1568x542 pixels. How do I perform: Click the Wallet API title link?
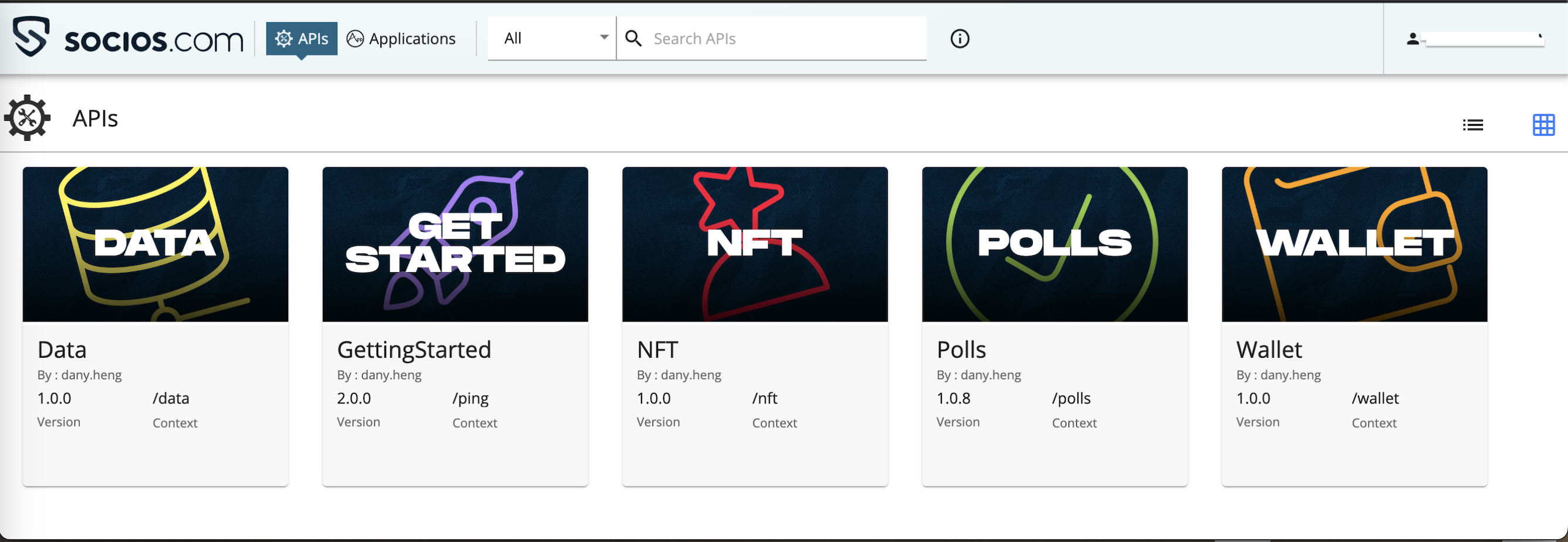[1269, 350]
